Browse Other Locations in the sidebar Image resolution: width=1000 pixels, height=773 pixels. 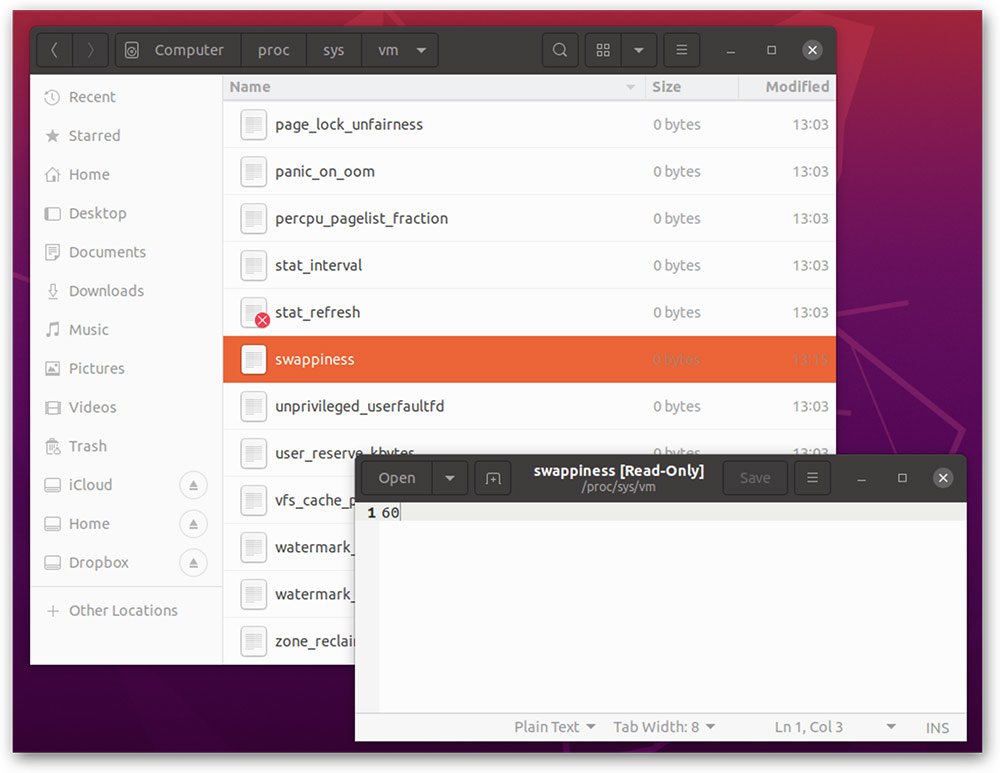(121, 610)
